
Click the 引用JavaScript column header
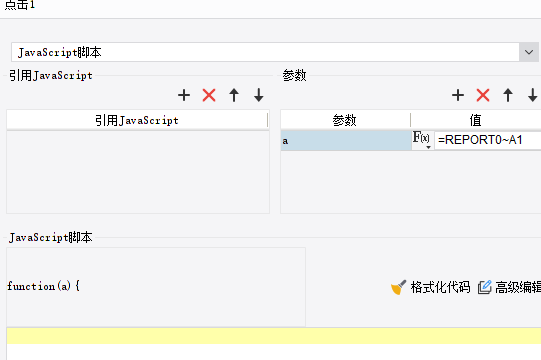[x=137, y=120]
